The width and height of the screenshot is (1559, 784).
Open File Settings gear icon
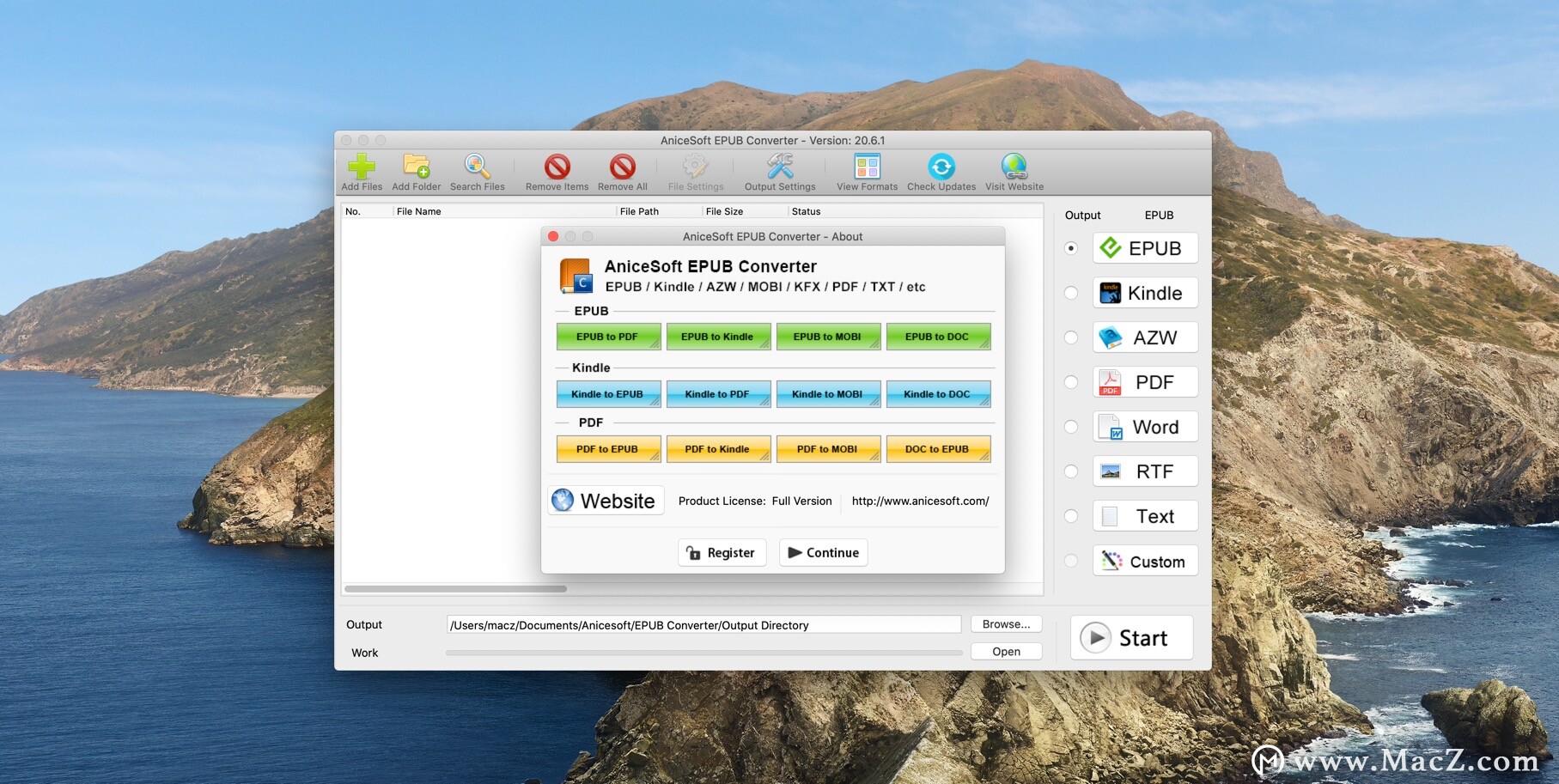[696, 166]
